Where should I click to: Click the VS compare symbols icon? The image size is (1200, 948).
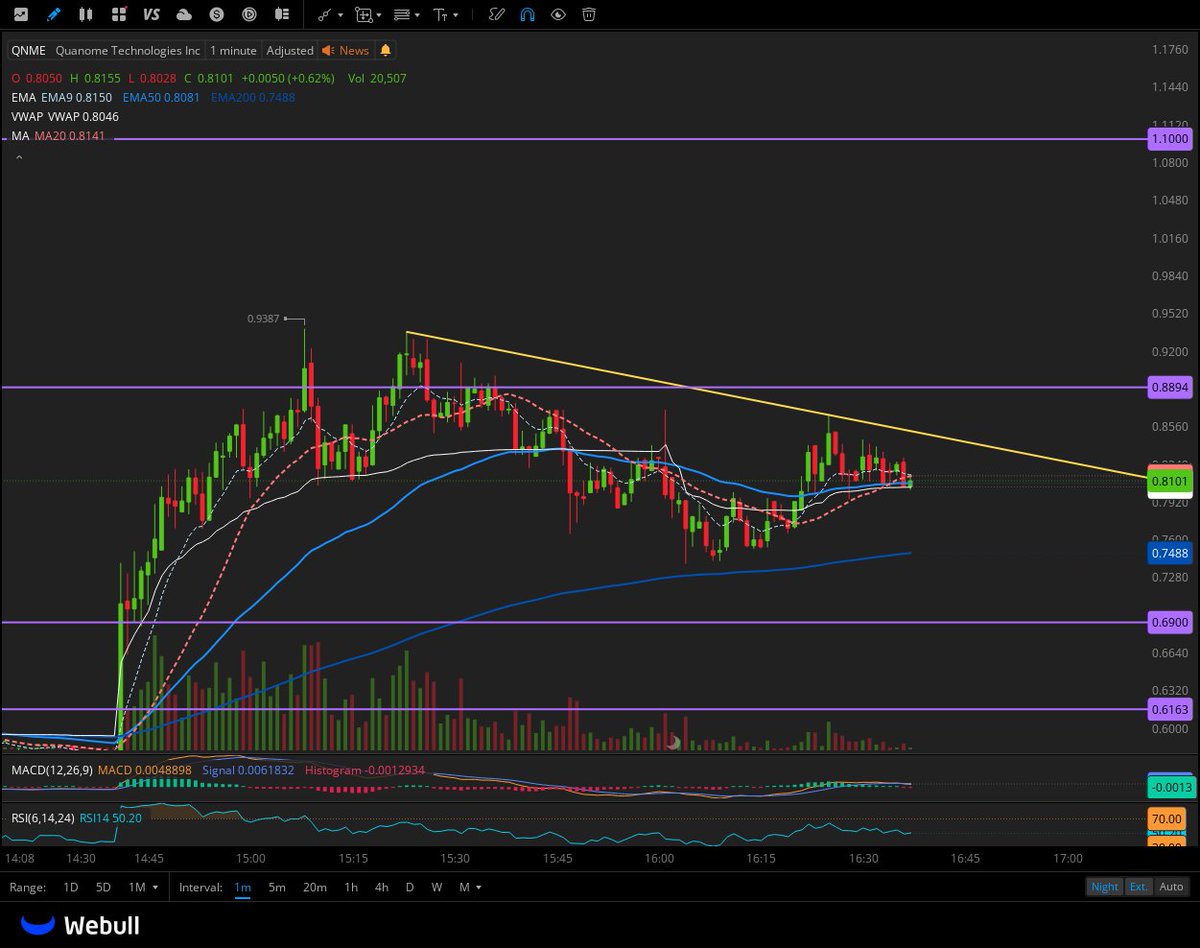(151, 14)
